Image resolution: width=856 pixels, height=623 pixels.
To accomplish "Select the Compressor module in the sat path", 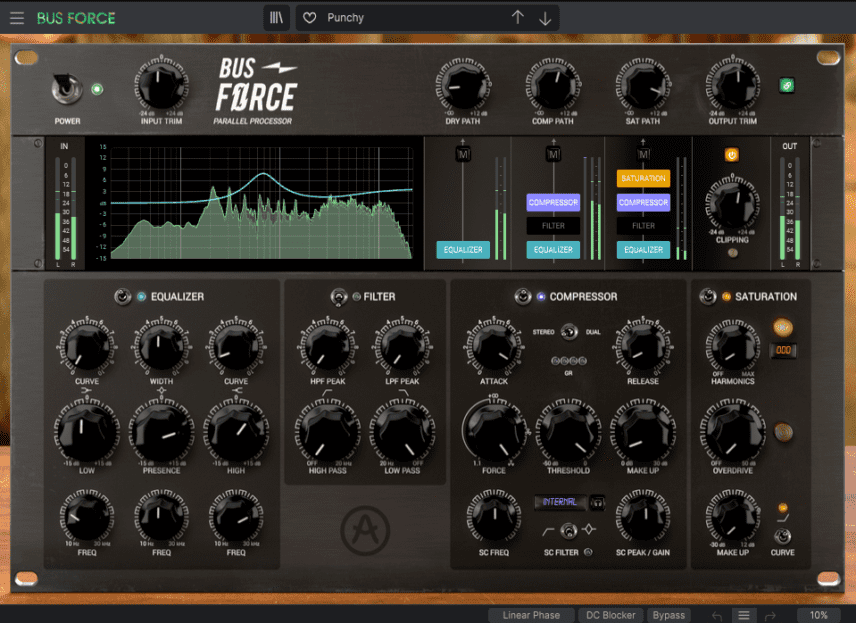I will tap(643, 203).
